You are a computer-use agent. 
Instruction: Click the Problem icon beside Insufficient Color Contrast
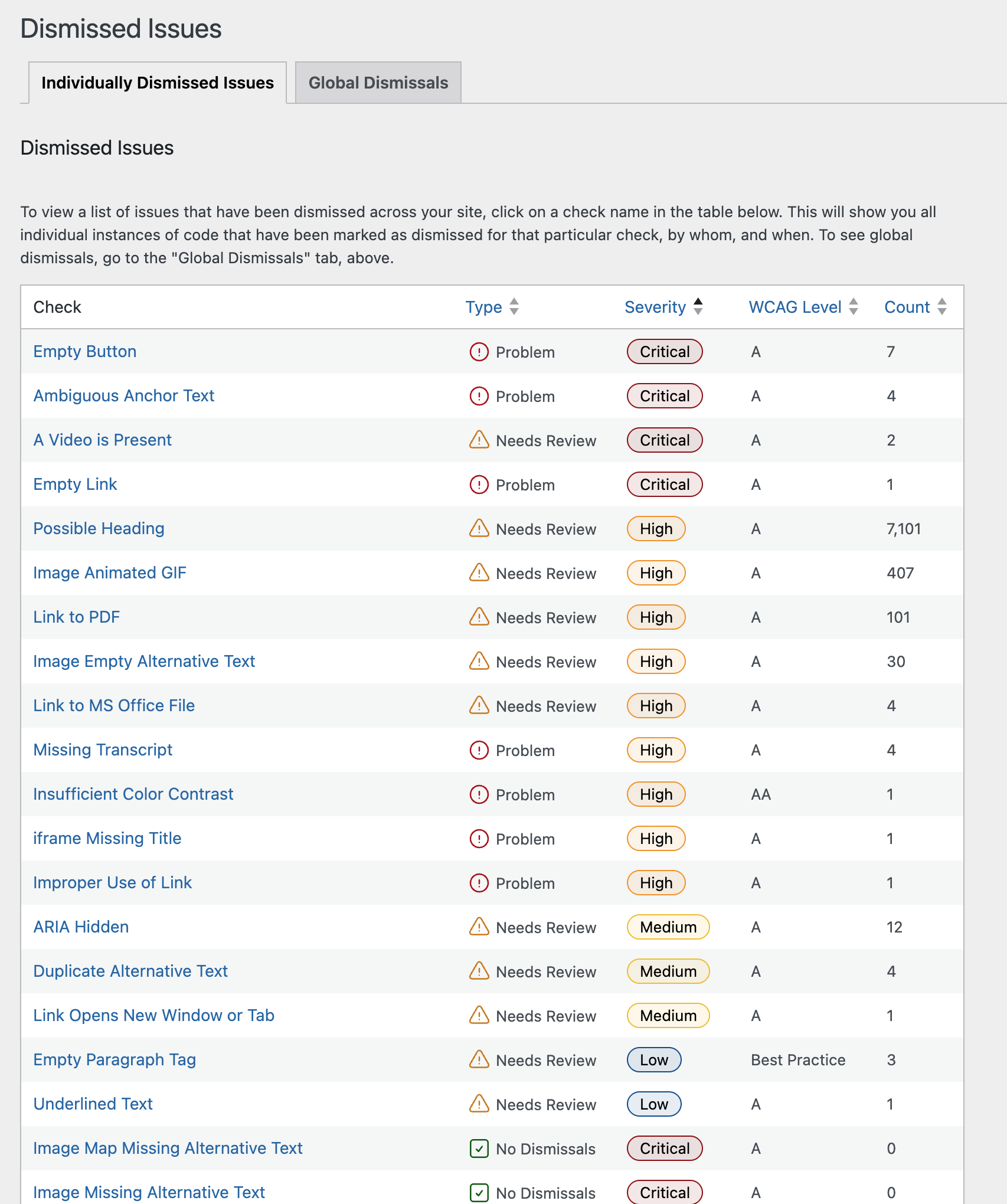(479, 794)
